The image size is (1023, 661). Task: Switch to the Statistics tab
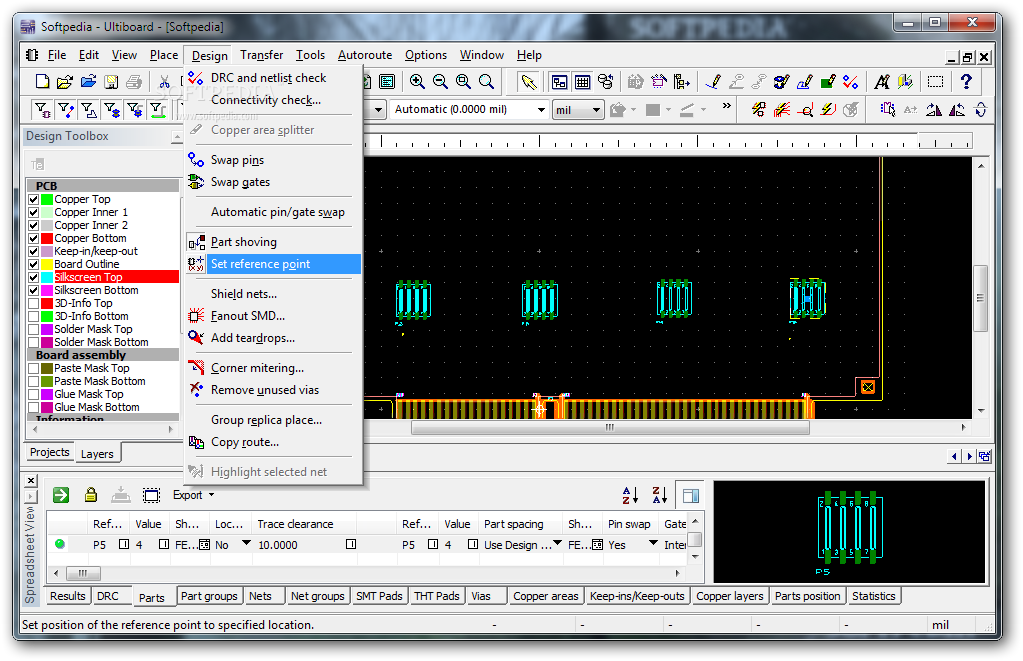874,596
